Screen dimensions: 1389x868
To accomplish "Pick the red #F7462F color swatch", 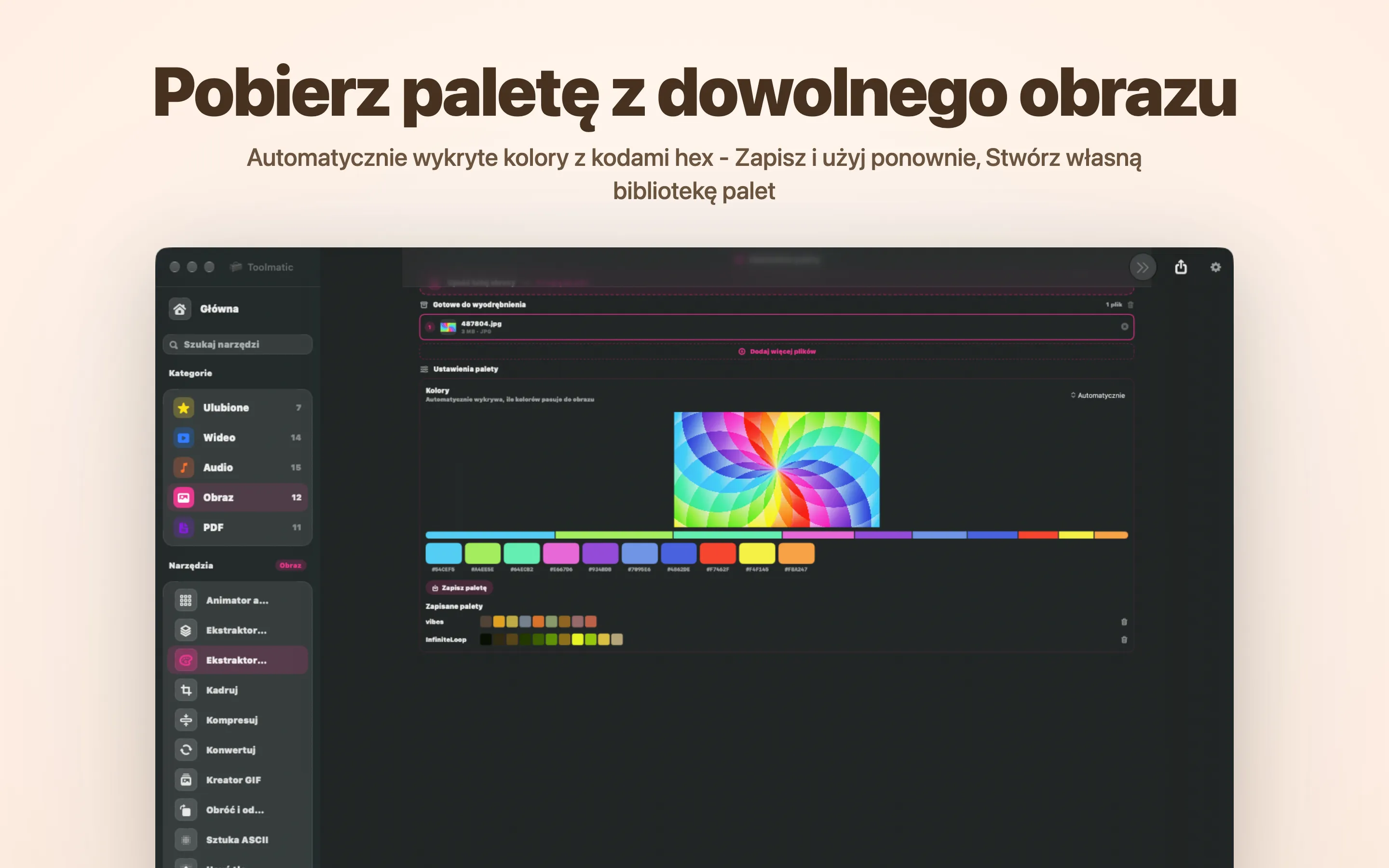I will (718, 554).
